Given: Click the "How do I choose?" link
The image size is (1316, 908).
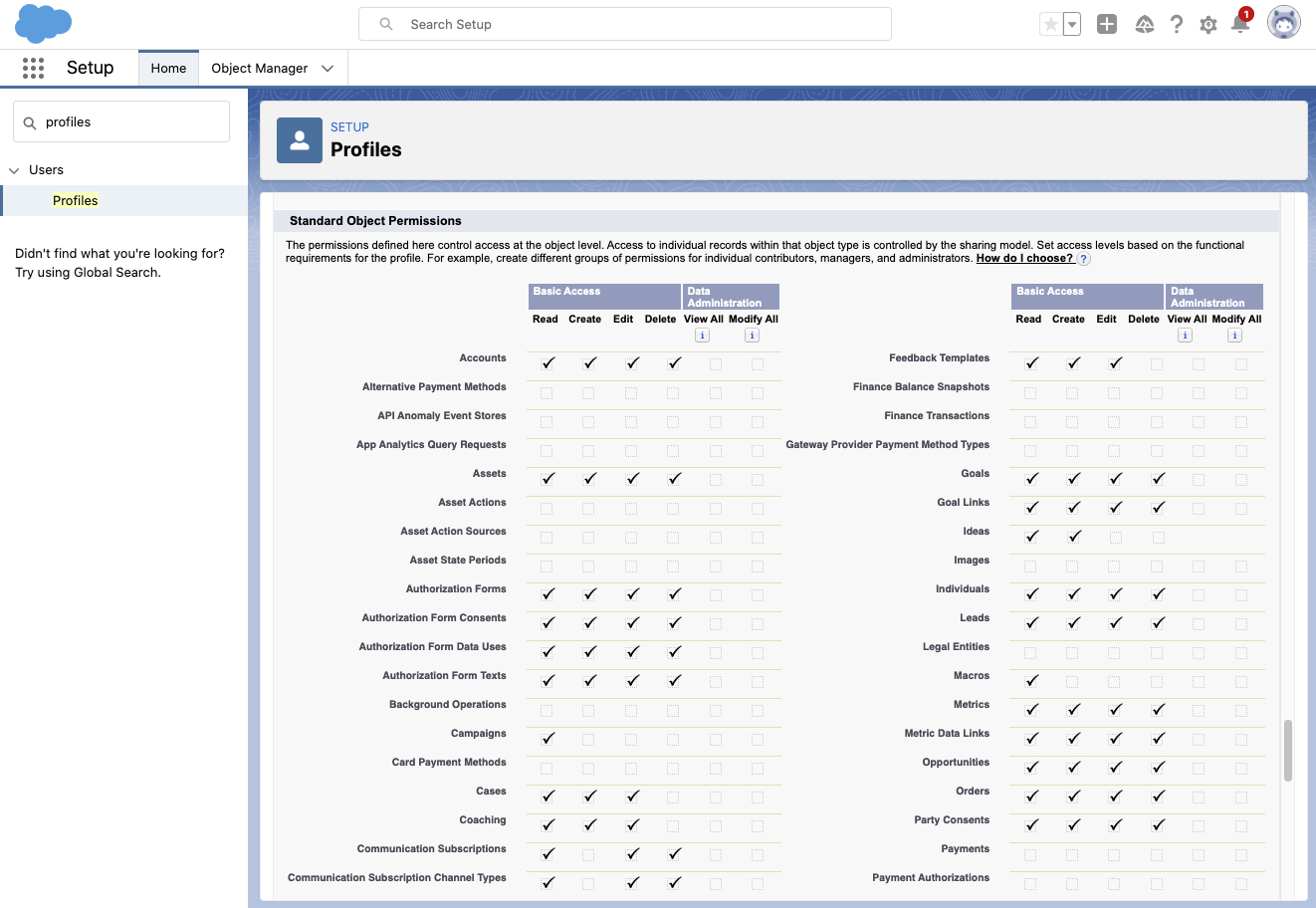Looking at the screenshot, I should click(x=1023, y=258).
